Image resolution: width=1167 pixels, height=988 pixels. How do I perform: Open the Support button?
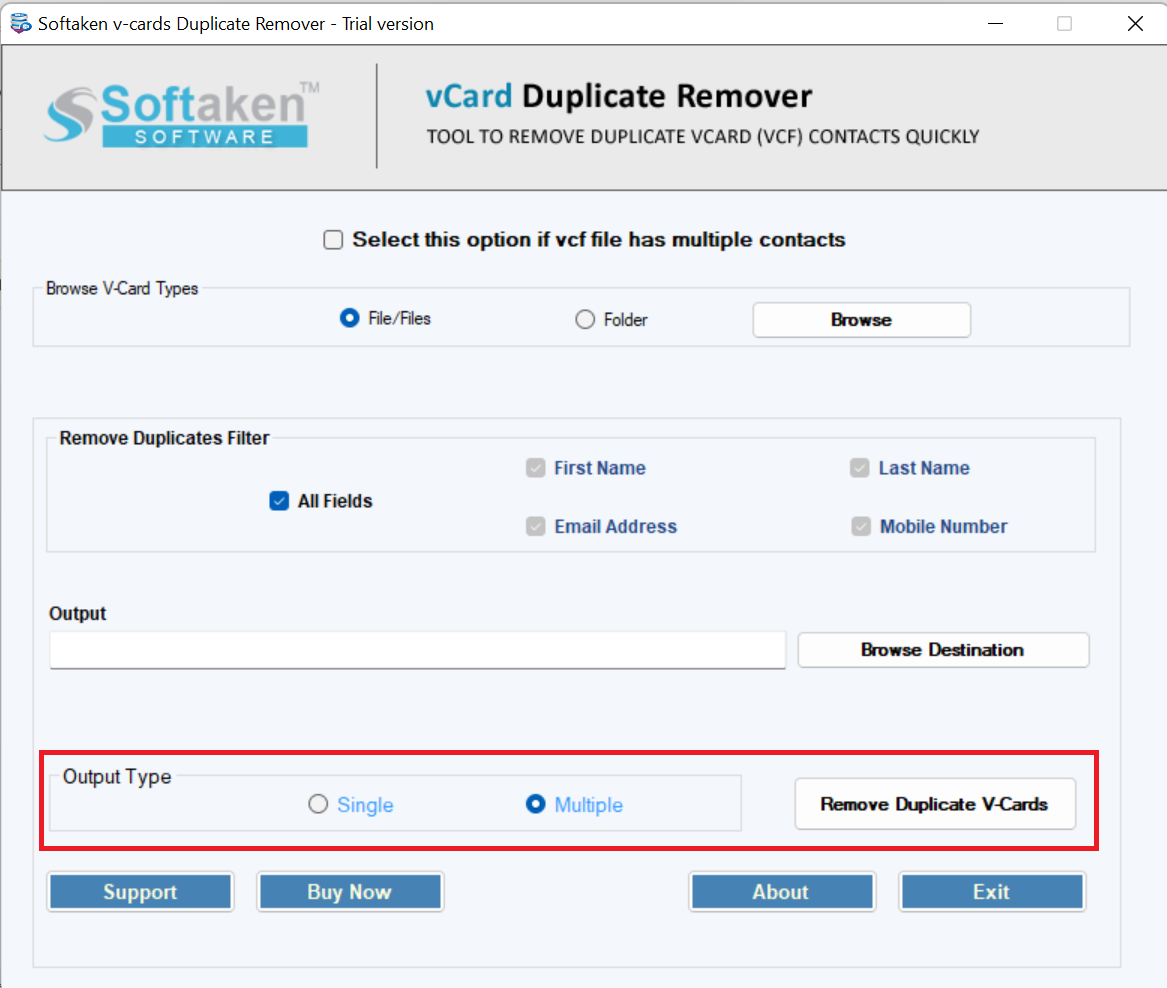tap(140, 892)
